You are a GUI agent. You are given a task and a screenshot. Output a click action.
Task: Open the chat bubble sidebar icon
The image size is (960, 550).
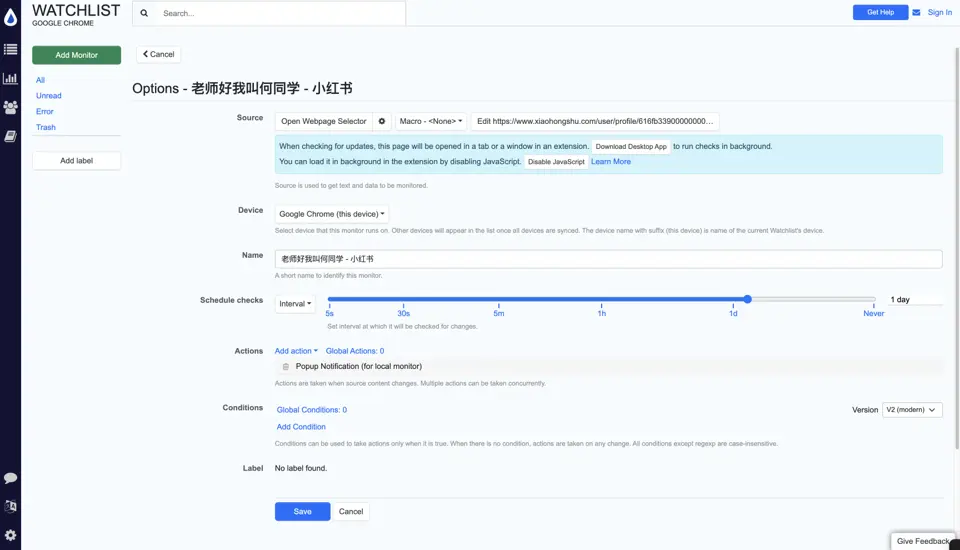[x=10, y=478]
